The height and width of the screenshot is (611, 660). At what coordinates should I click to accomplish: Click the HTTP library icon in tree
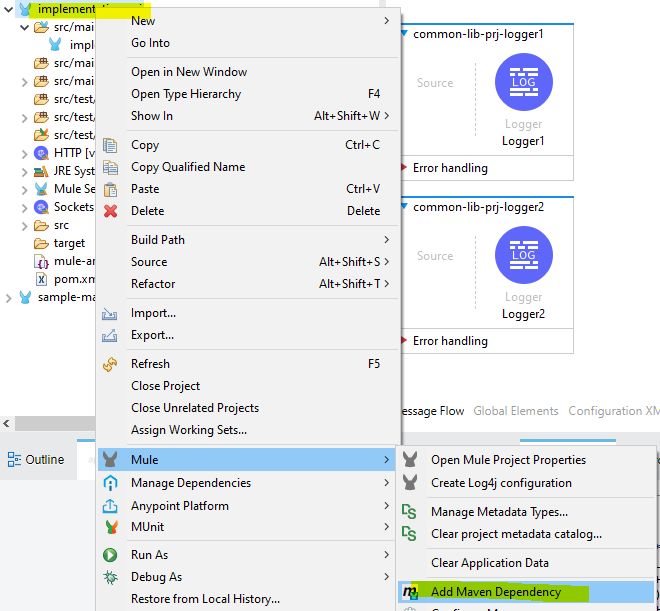tap(41, 153)
